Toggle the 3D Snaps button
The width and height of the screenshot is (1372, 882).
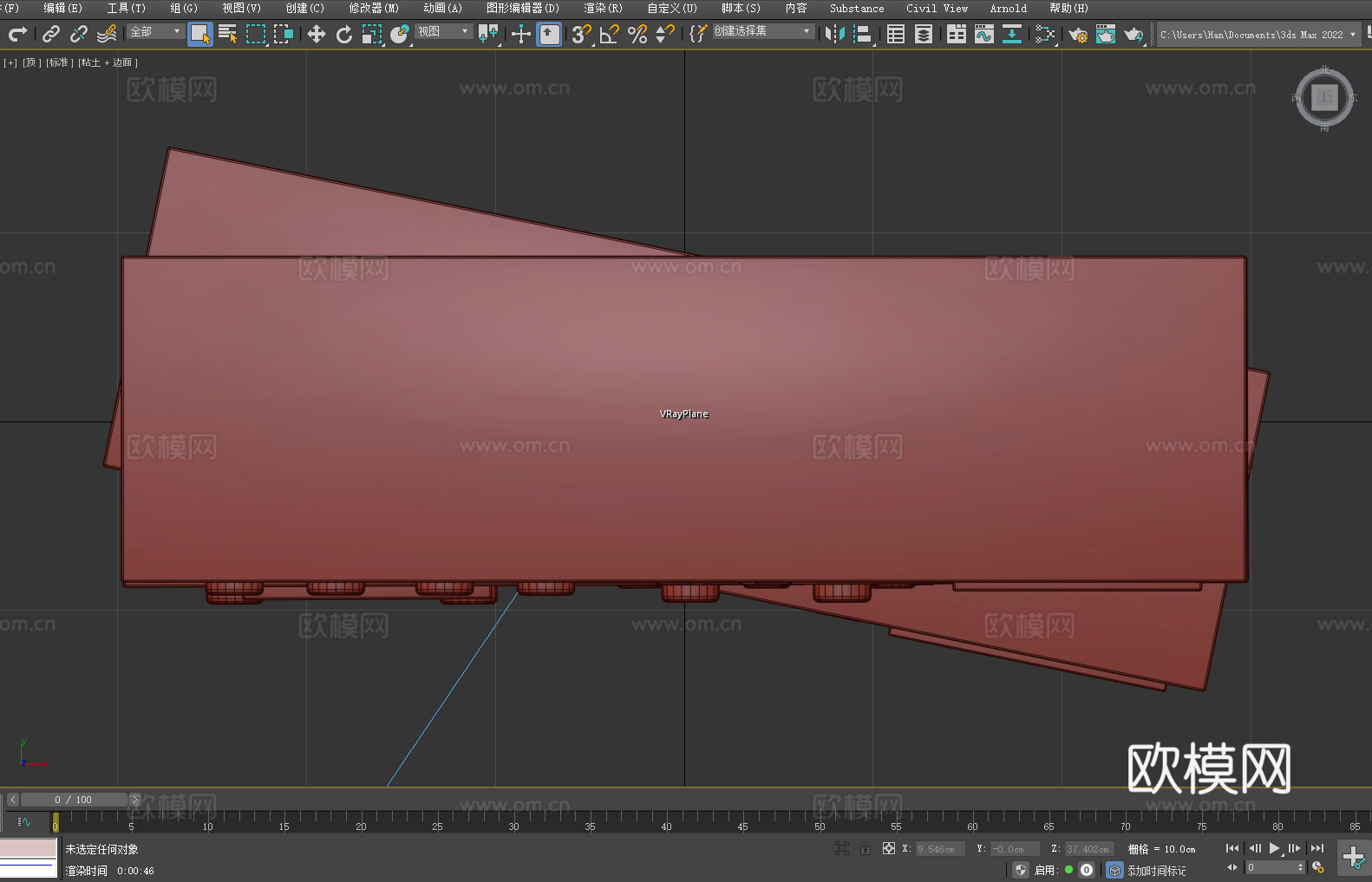click(x=581, y=34)
